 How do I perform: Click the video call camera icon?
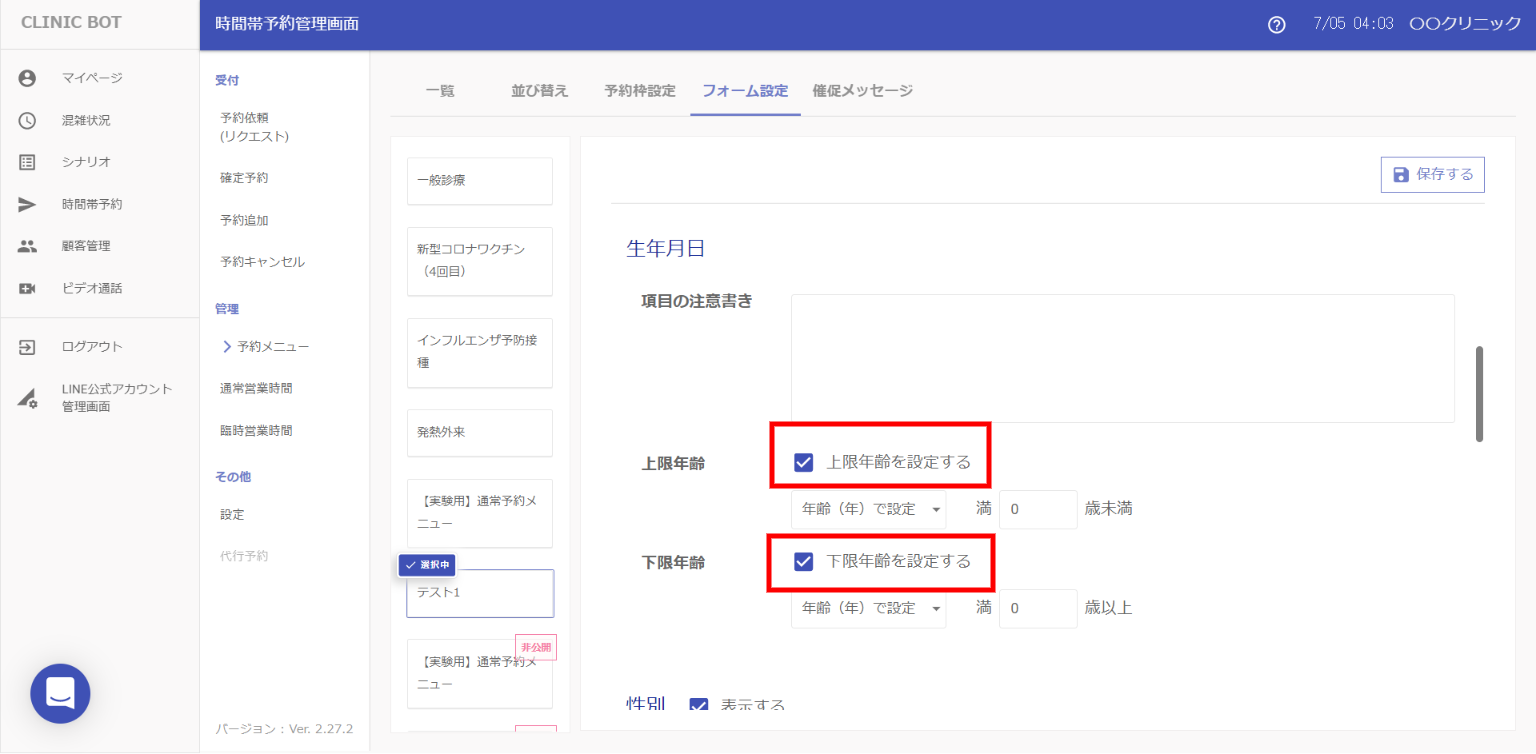(27, 288)
